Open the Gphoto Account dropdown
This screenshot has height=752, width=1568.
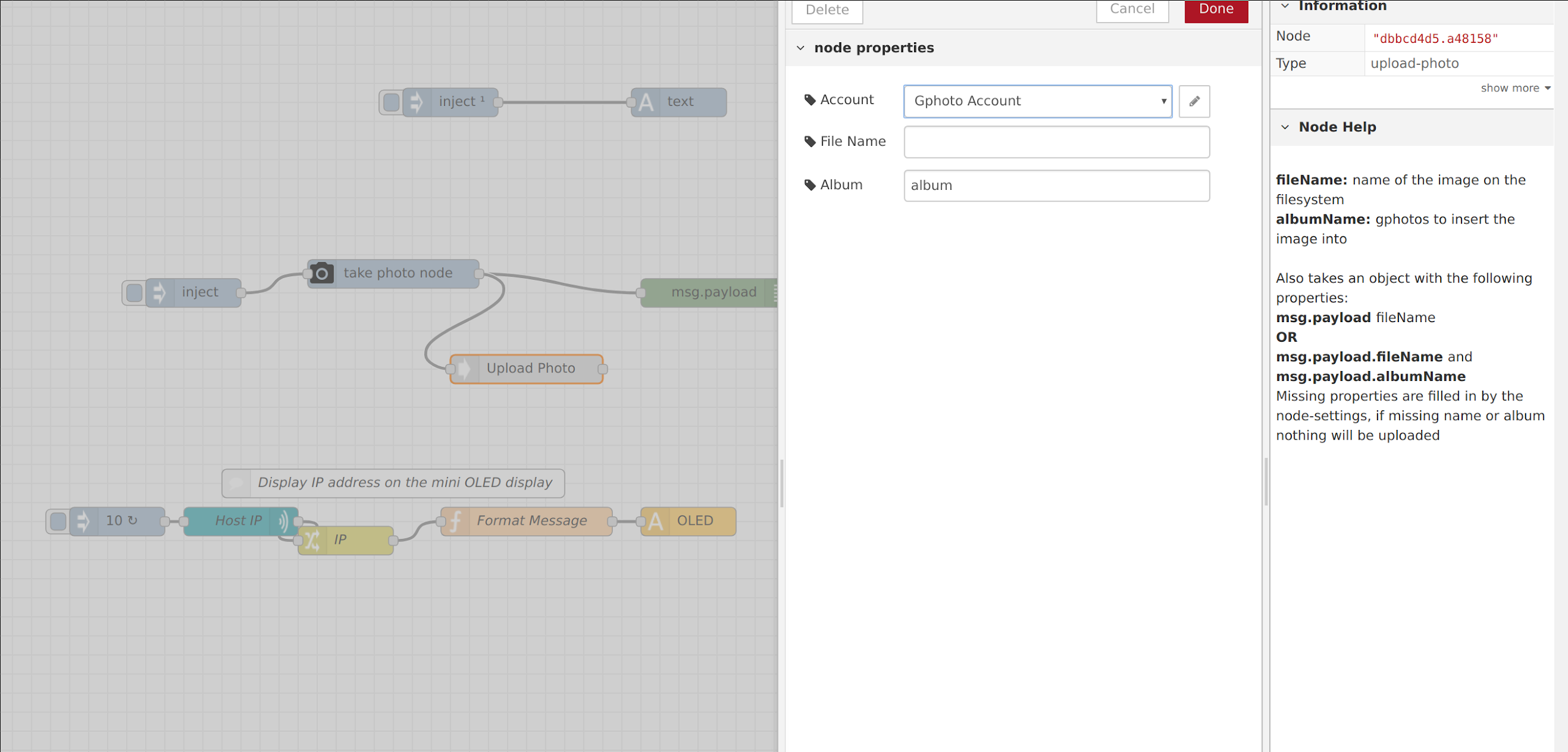pos(1037,101)
